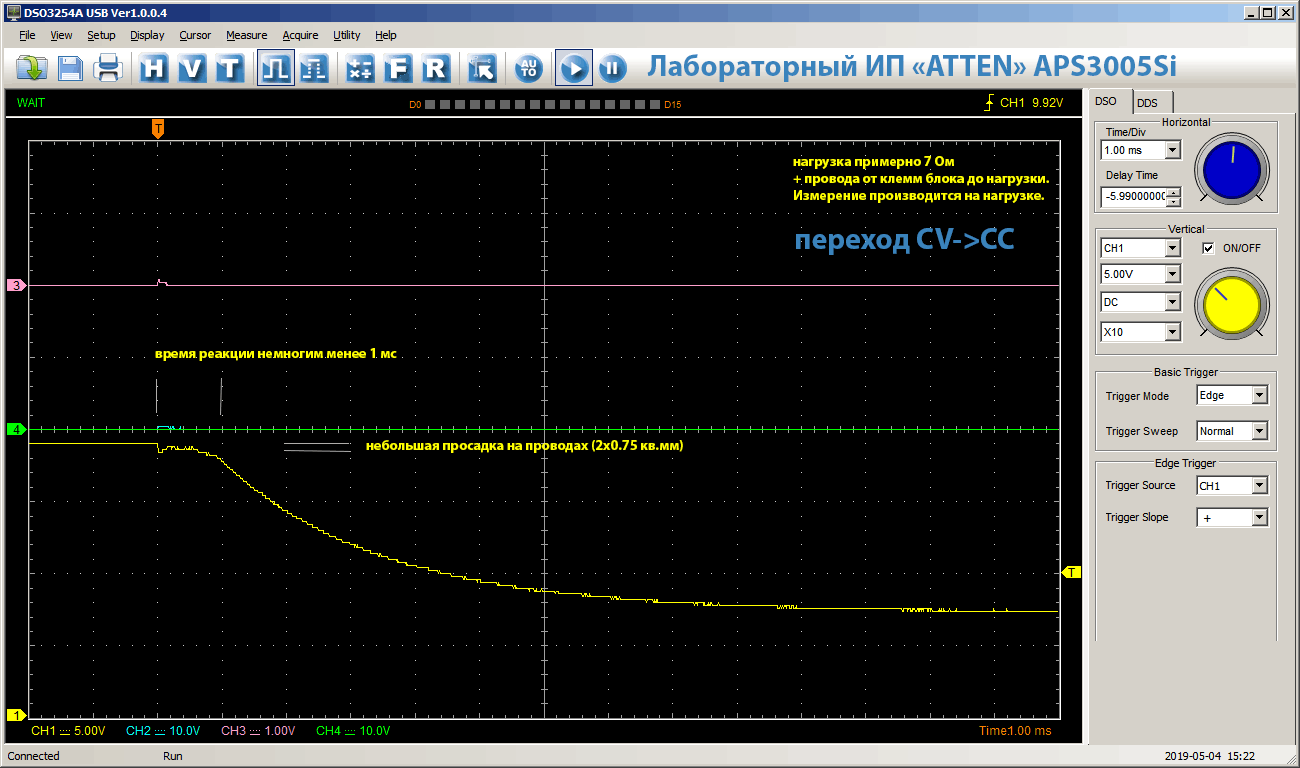Switch to the DDS tab
Screen dimensions: 1300x768
coord(1146,102)
